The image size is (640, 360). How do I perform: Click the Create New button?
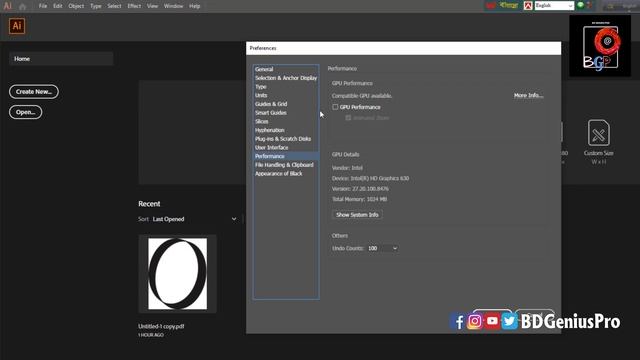34,91
